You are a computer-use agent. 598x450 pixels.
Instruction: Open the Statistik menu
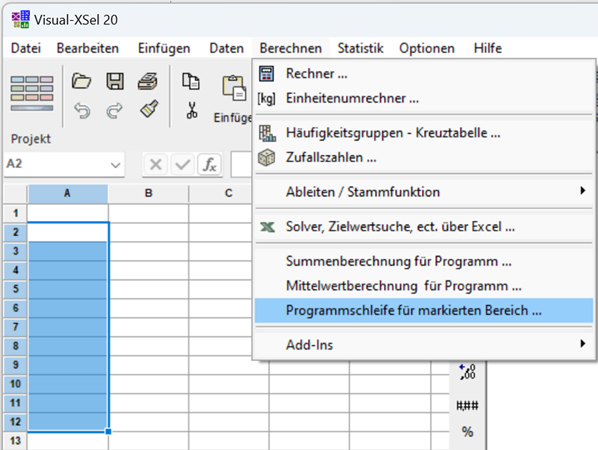(360, 48)
